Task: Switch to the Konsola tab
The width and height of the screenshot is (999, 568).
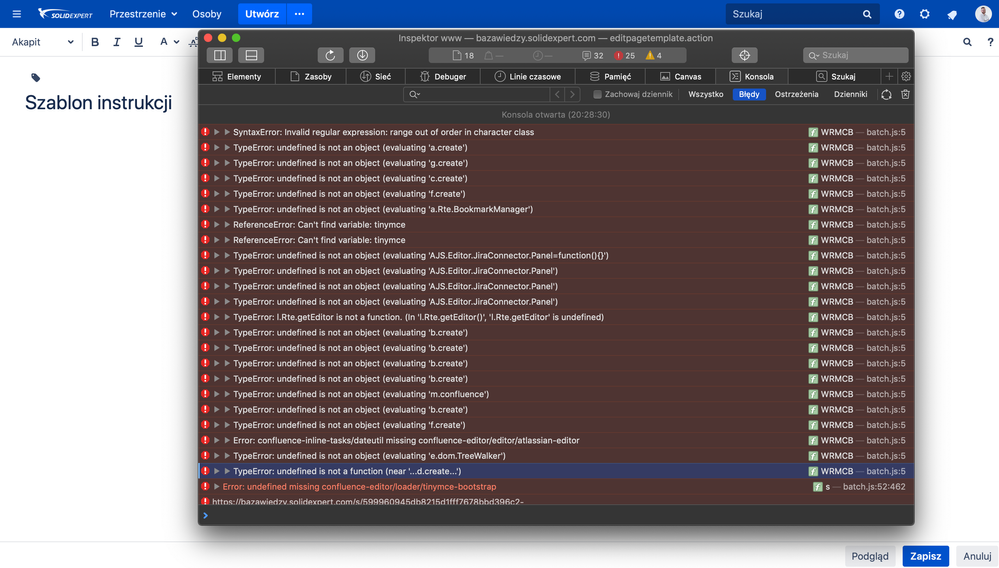Action: [x=752, y=76]
